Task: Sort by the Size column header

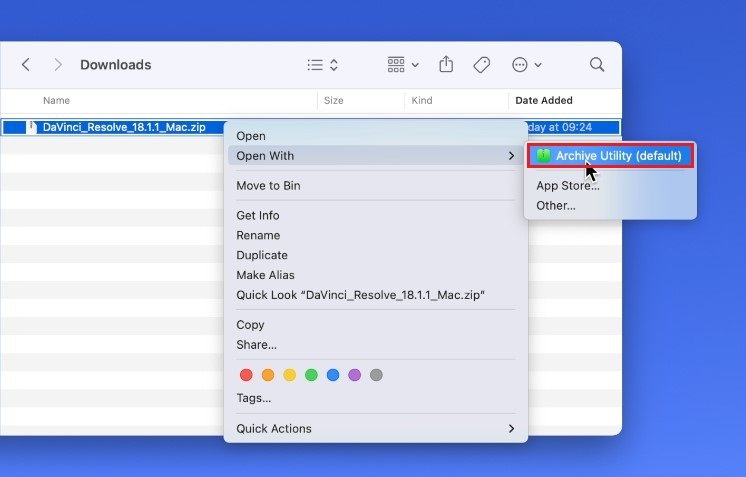Action: [x=334, y=100]
